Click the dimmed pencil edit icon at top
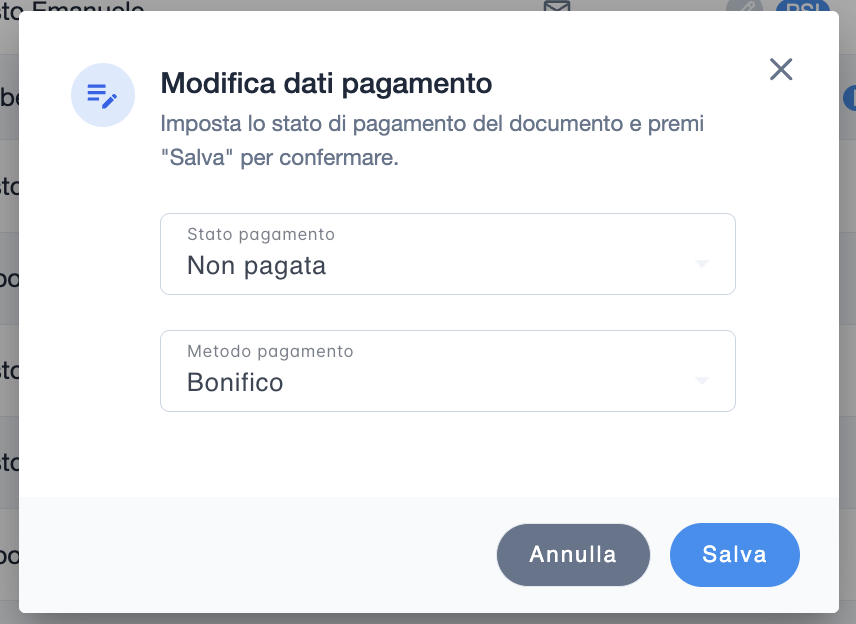Viewport: 856px width, 624px height. [743, 6]
